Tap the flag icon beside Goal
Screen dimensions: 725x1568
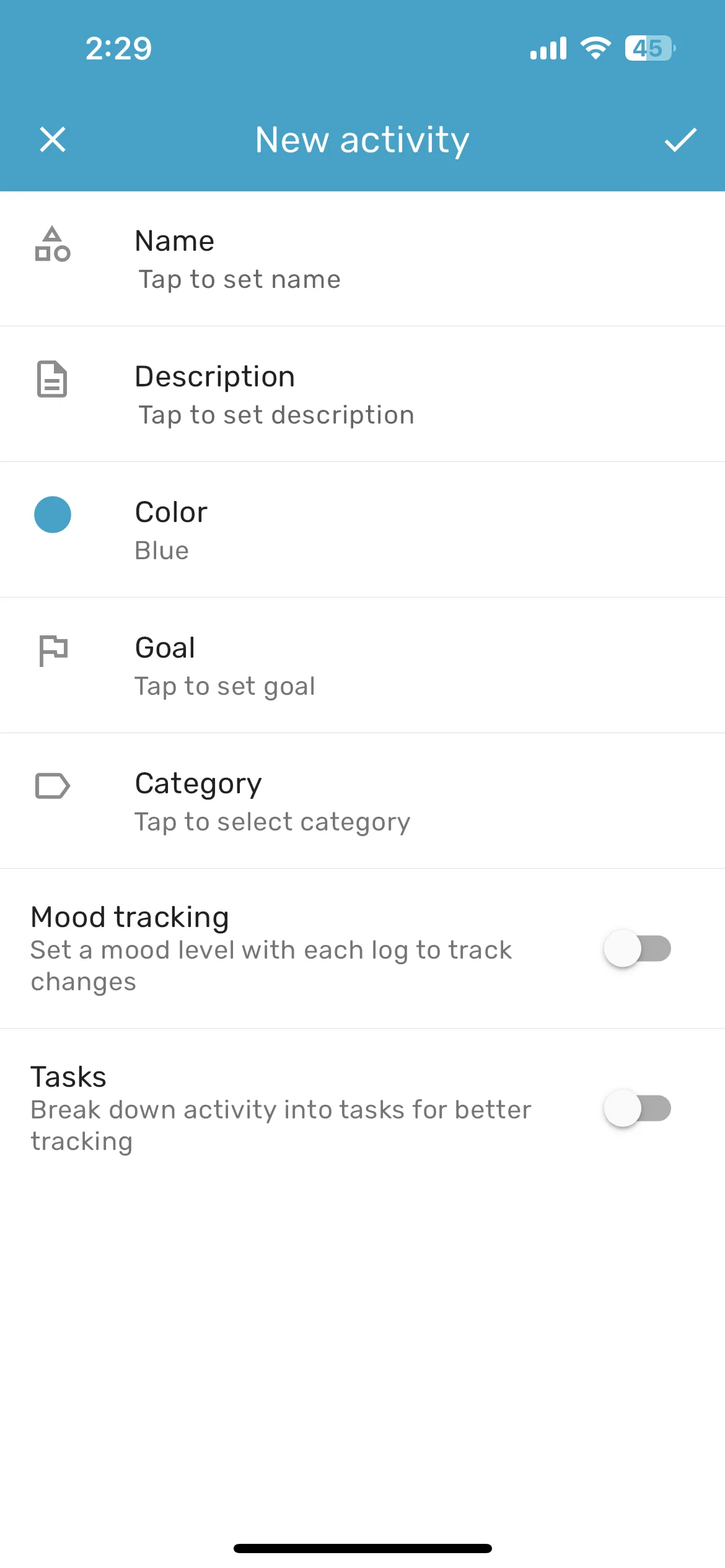point(53,651)
